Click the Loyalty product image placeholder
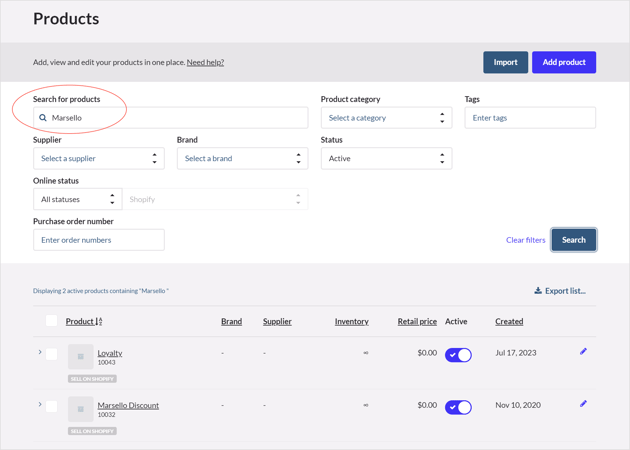 click(81, 356)
